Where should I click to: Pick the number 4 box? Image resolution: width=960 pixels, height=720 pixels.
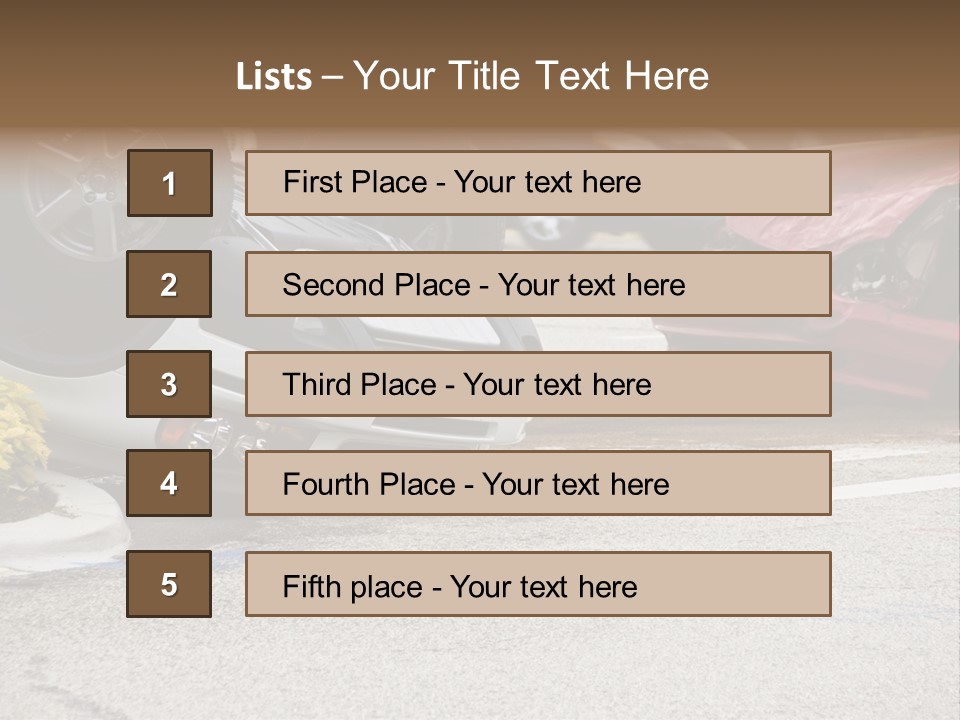pyautogui.click(x=169, y=483)
